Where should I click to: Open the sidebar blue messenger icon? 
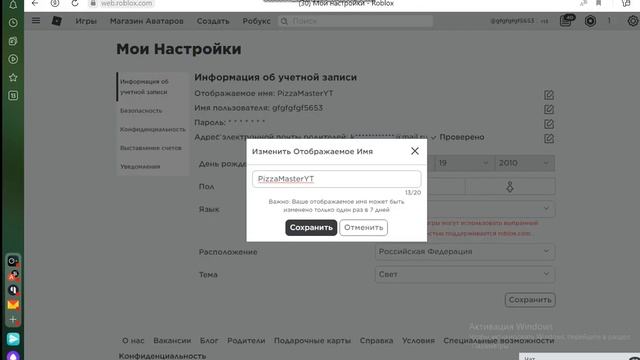[x=13, y=339]
